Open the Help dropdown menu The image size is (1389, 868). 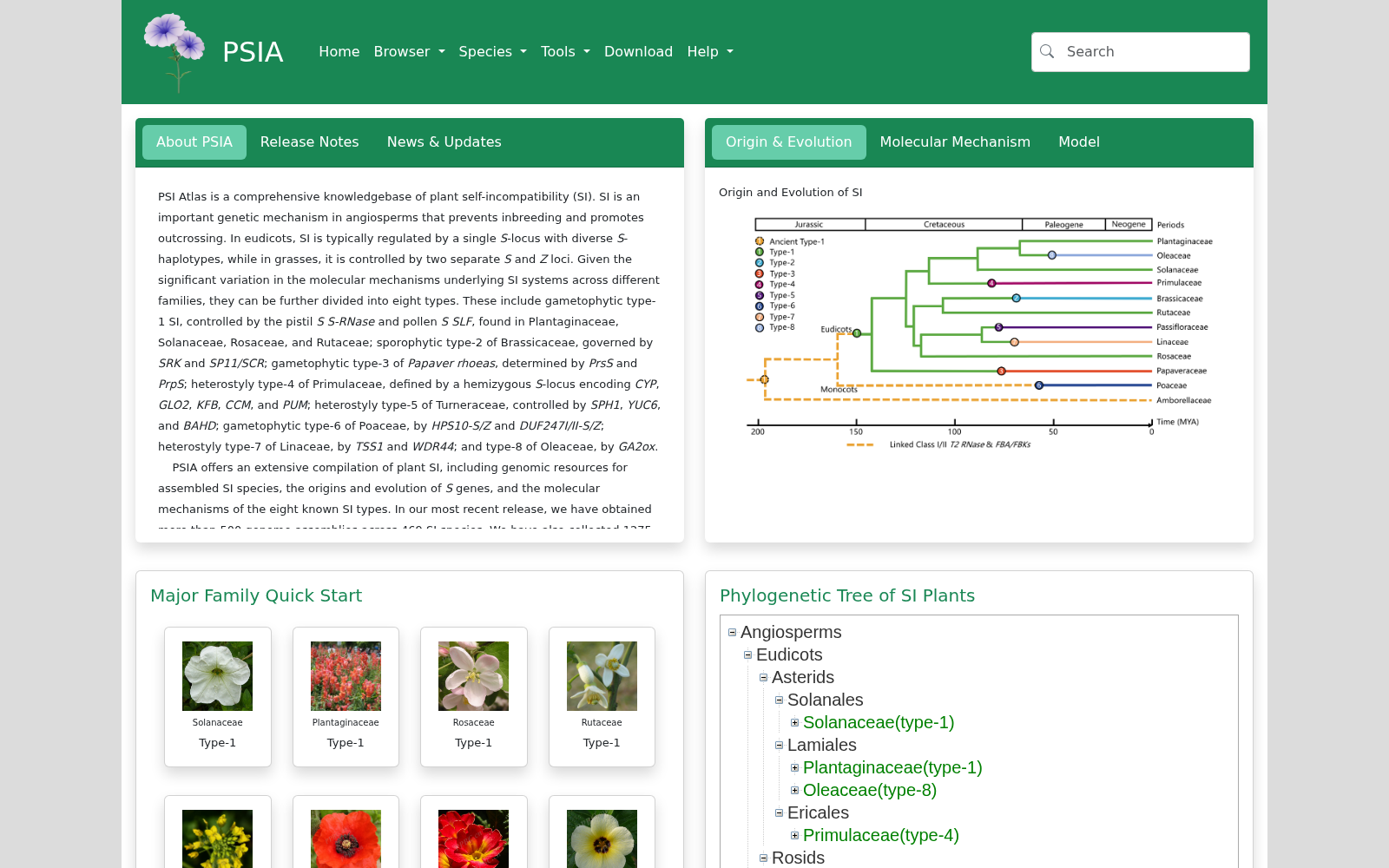click(x=710, y=52)
